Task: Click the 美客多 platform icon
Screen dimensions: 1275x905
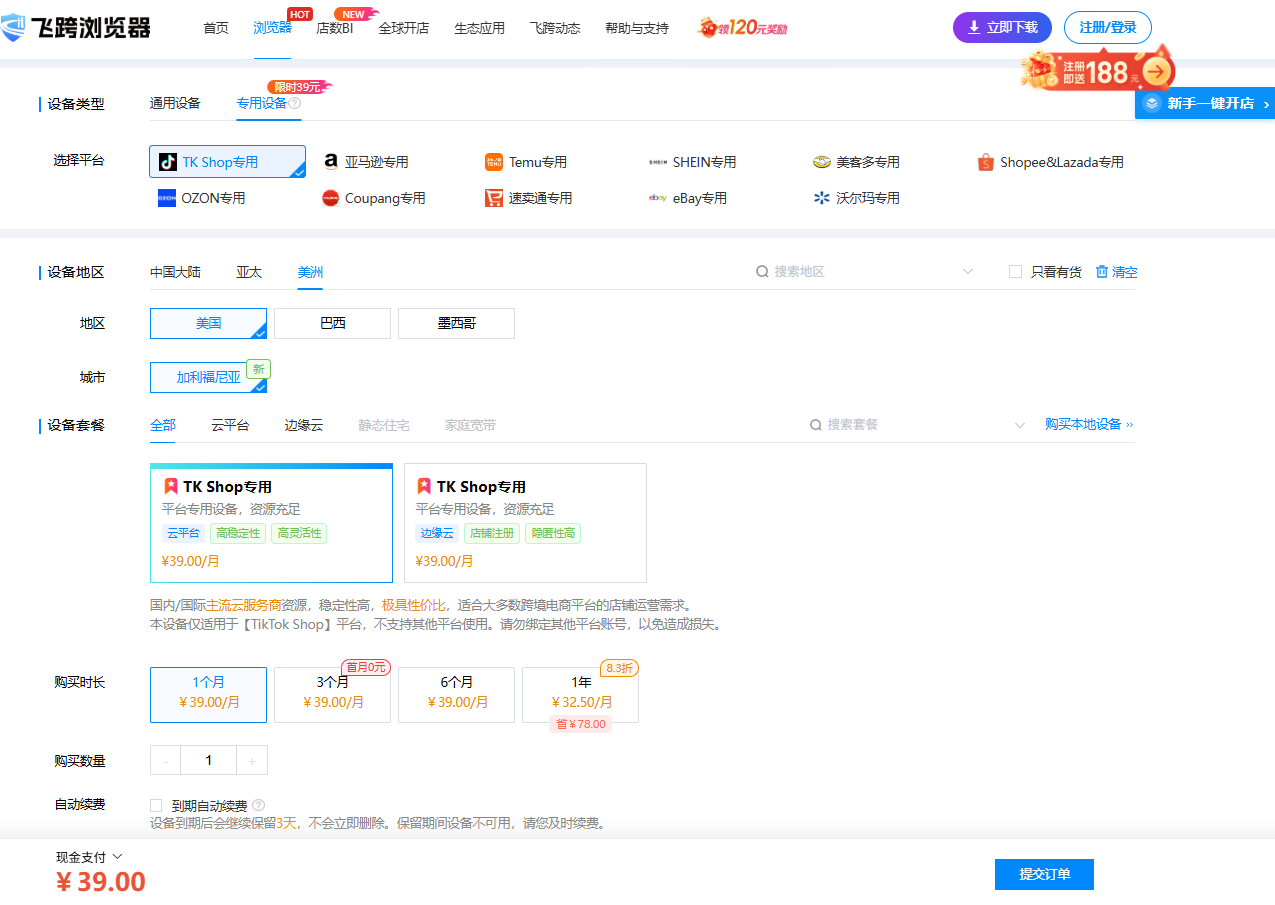Action: coord(822,162)
